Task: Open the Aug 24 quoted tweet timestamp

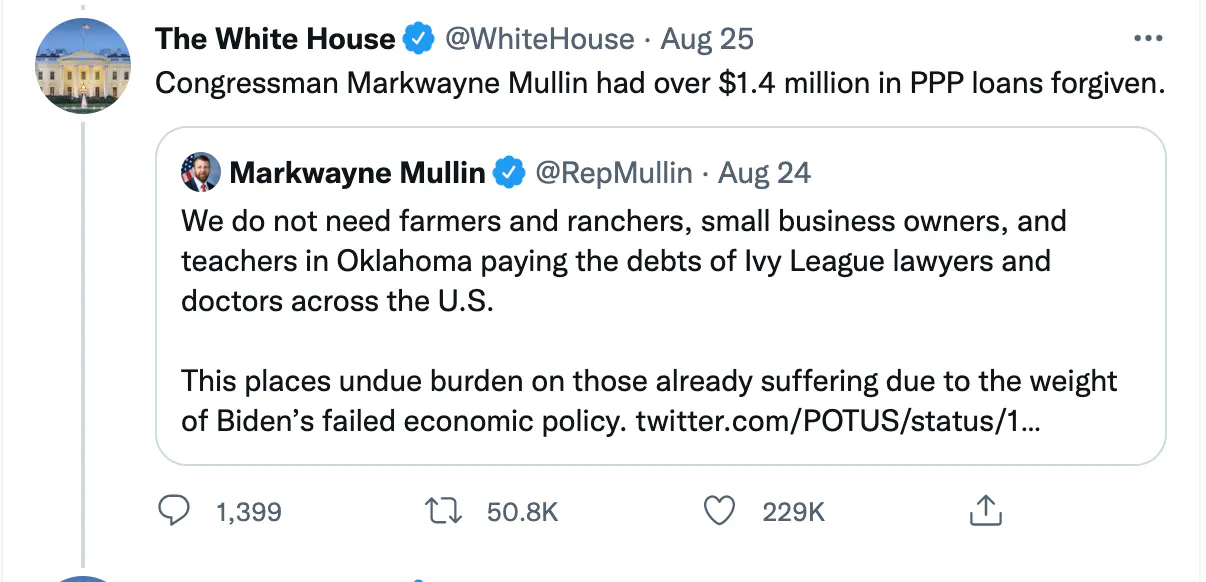Action: click(x=764, y=173)
